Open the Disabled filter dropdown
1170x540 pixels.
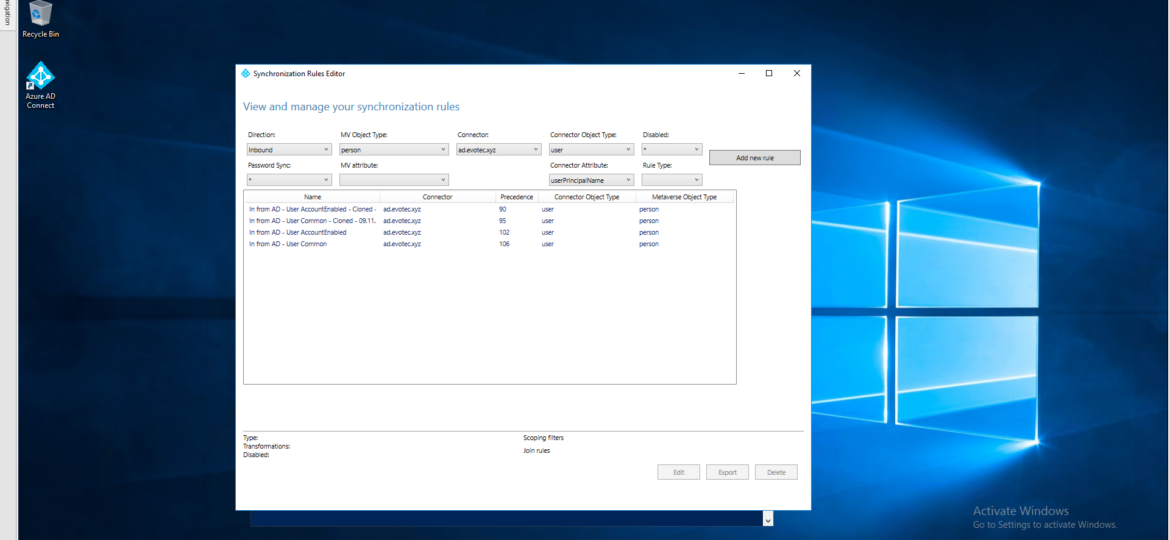pos(672,149)
